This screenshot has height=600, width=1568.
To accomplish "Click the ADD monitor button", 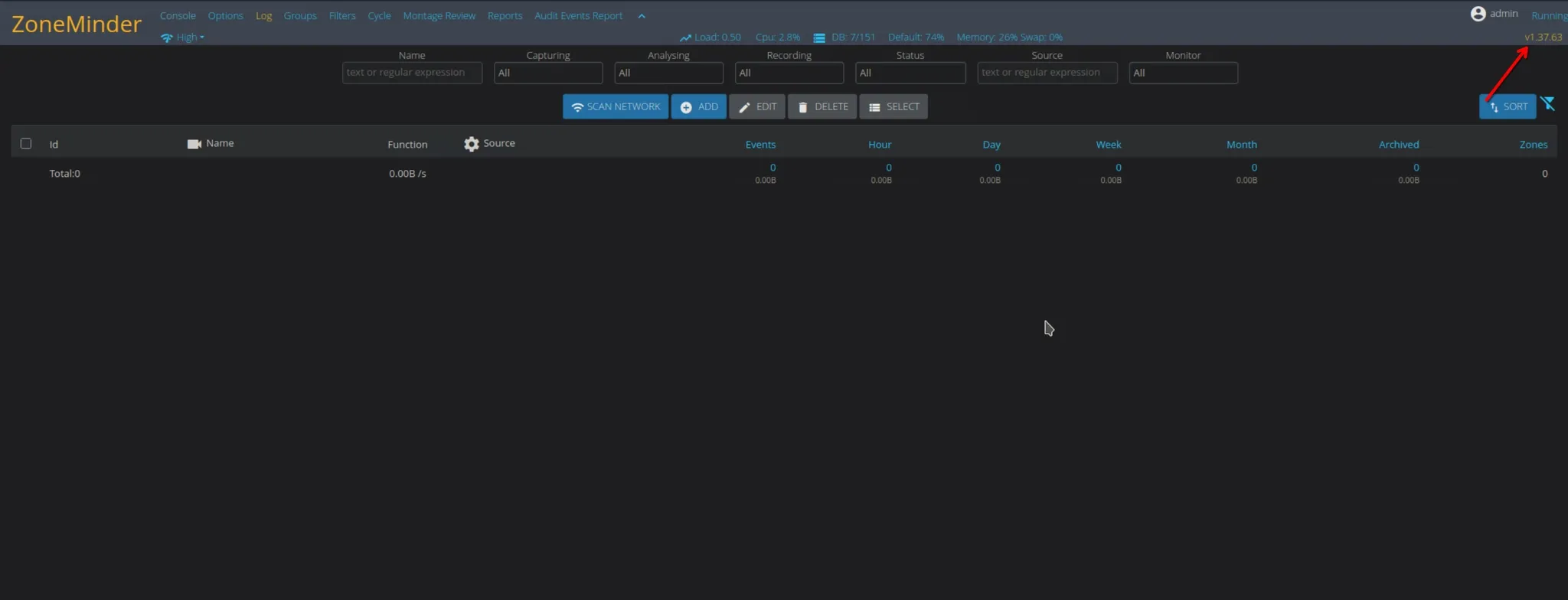I will pos(699,106).
